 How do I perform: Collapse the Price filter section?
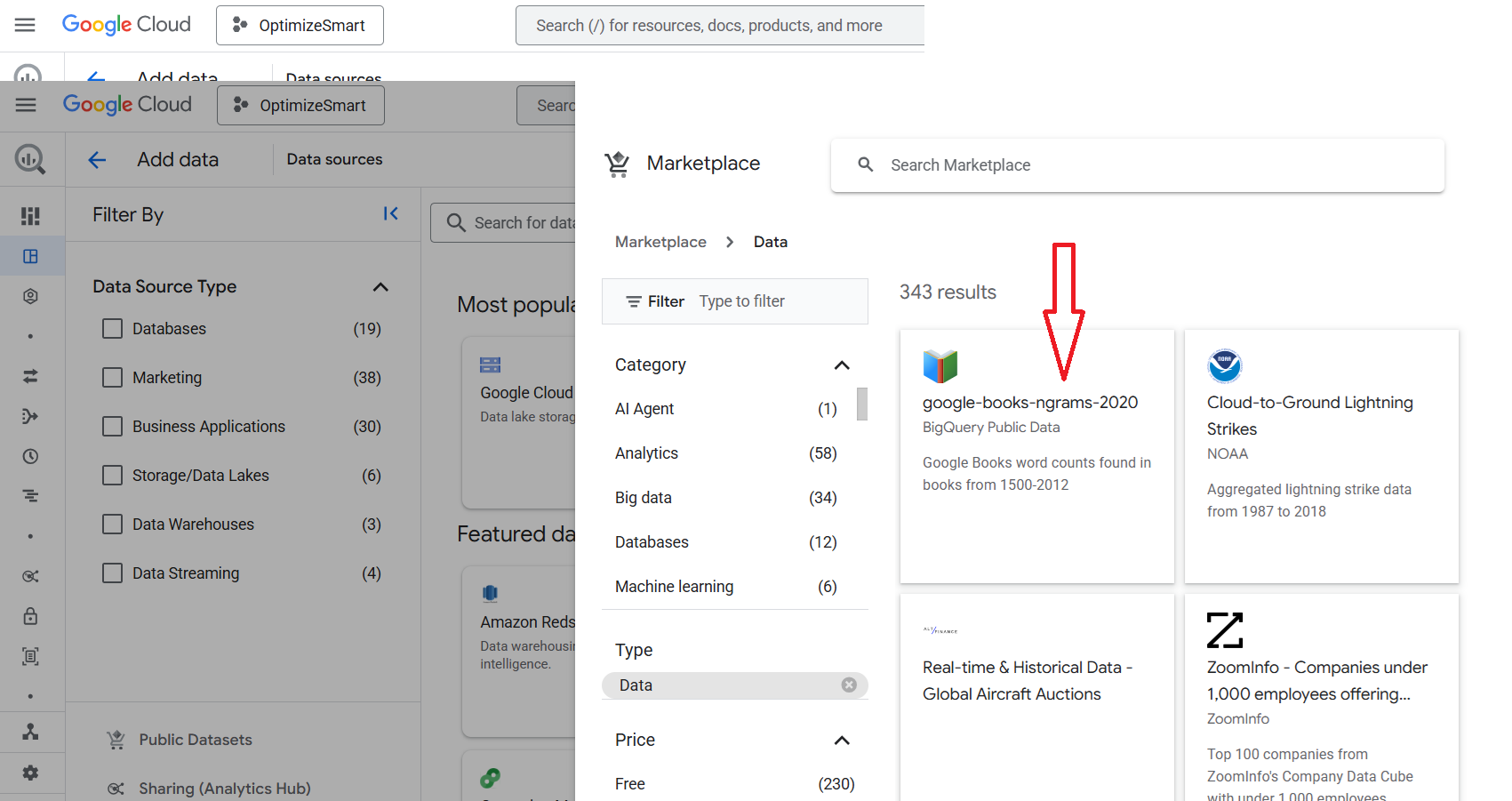842,741
